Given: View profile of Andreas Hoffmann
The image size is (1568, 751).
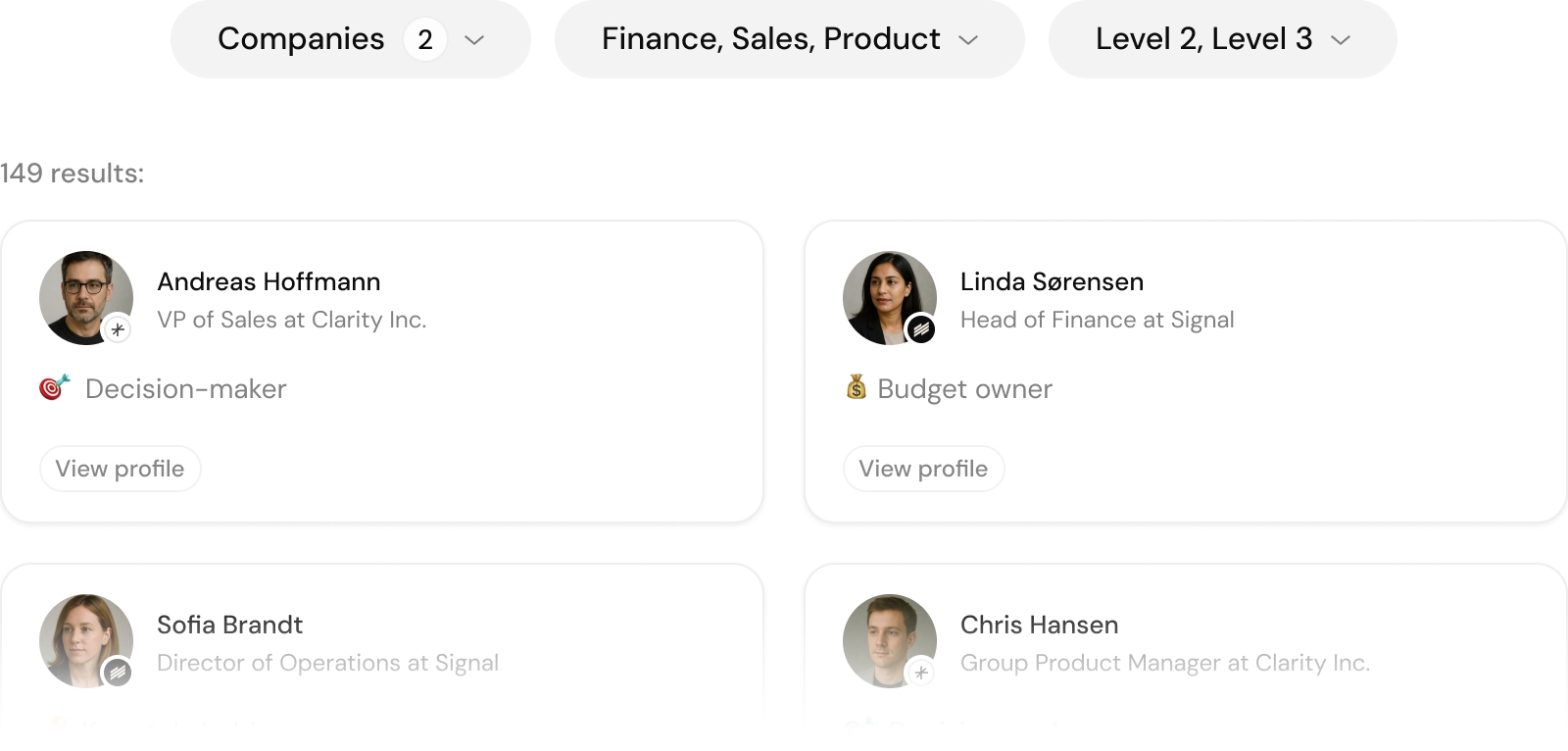Looking at the screenshot, I should pos(121,469).
